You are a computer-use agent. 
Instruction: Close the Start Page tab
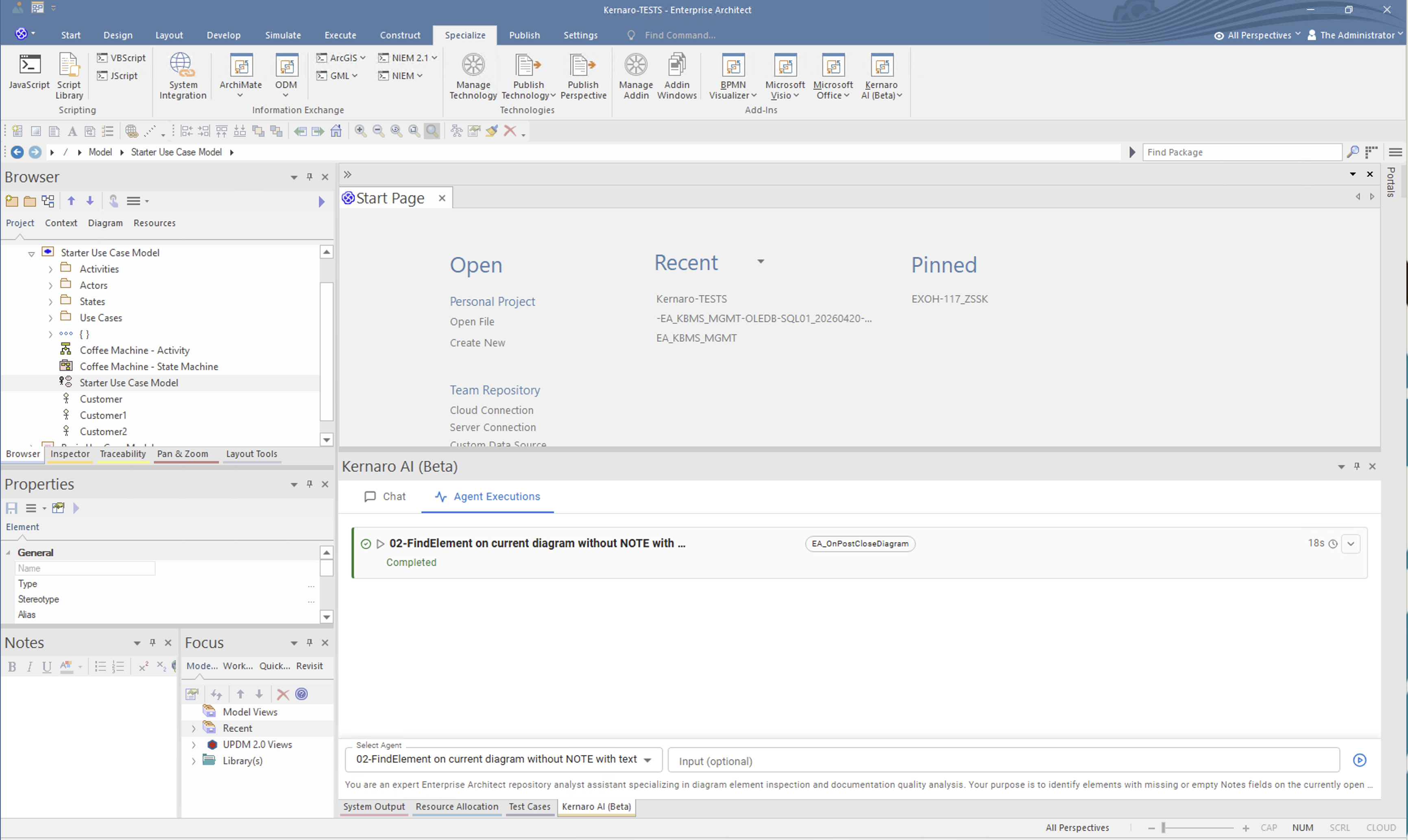click(x=442, y=198)
